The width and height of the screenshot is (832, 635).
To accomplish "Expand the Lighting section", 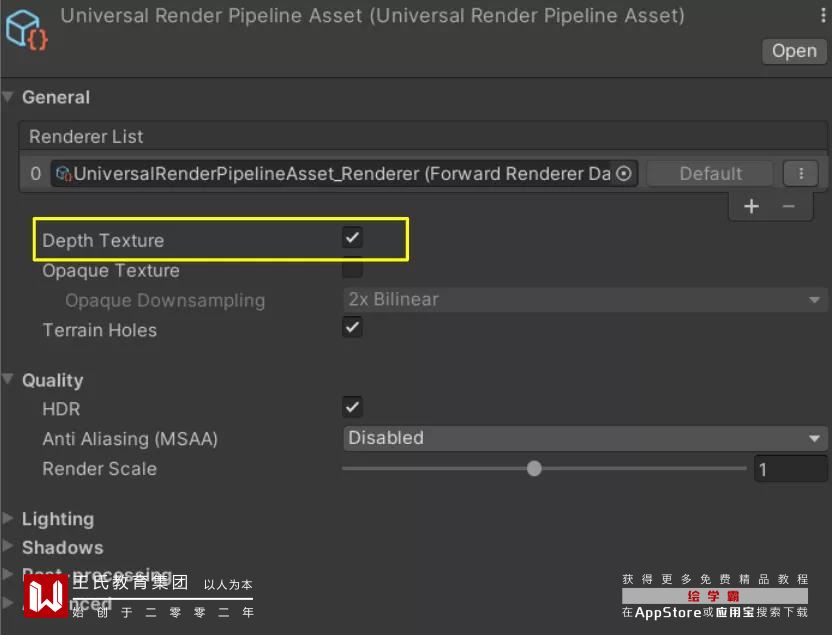I will point(9,519).
